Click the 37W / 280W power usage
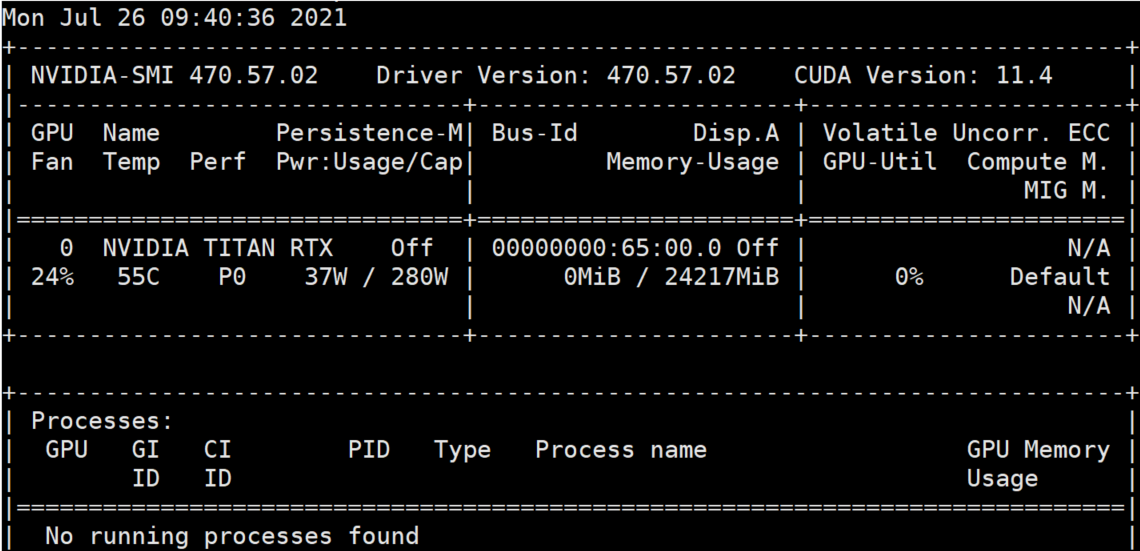Screen dimensions: 1140x551 tap(376, 277)
